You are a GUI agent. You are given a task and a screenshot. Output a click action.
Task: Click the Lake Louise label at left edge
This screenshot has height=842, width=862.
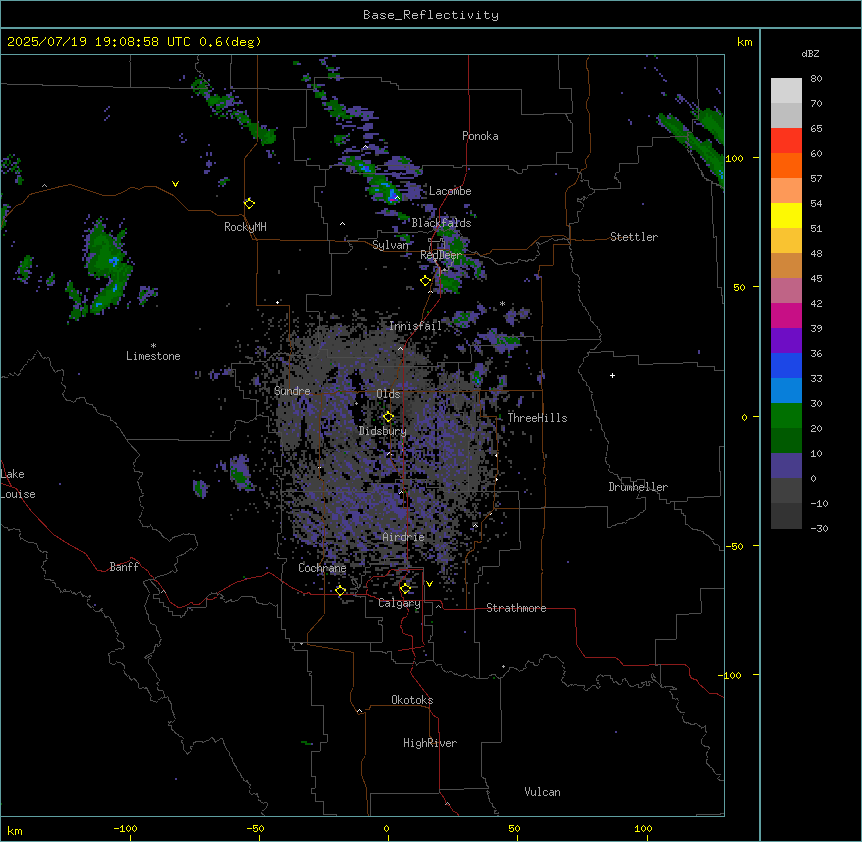[x=18, y=484]
